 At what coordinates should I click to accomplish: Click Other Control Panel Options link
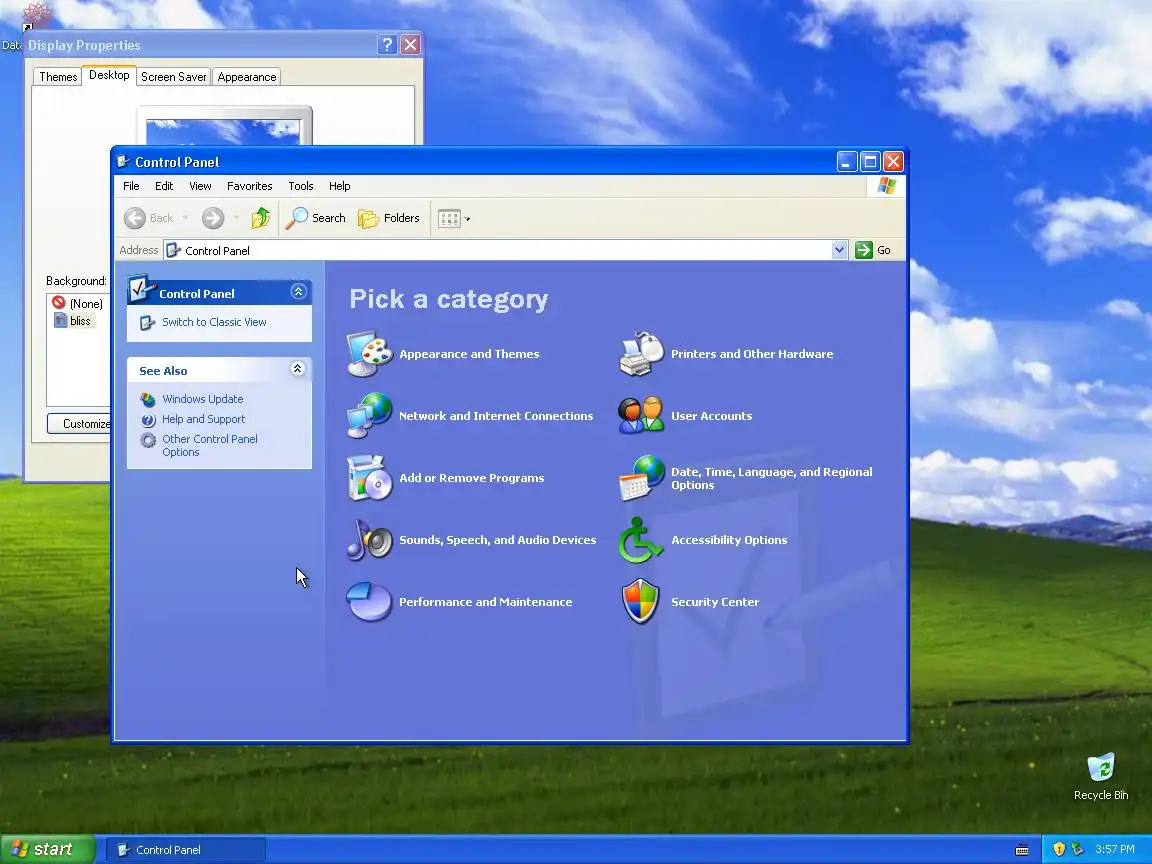pos(209,445)
